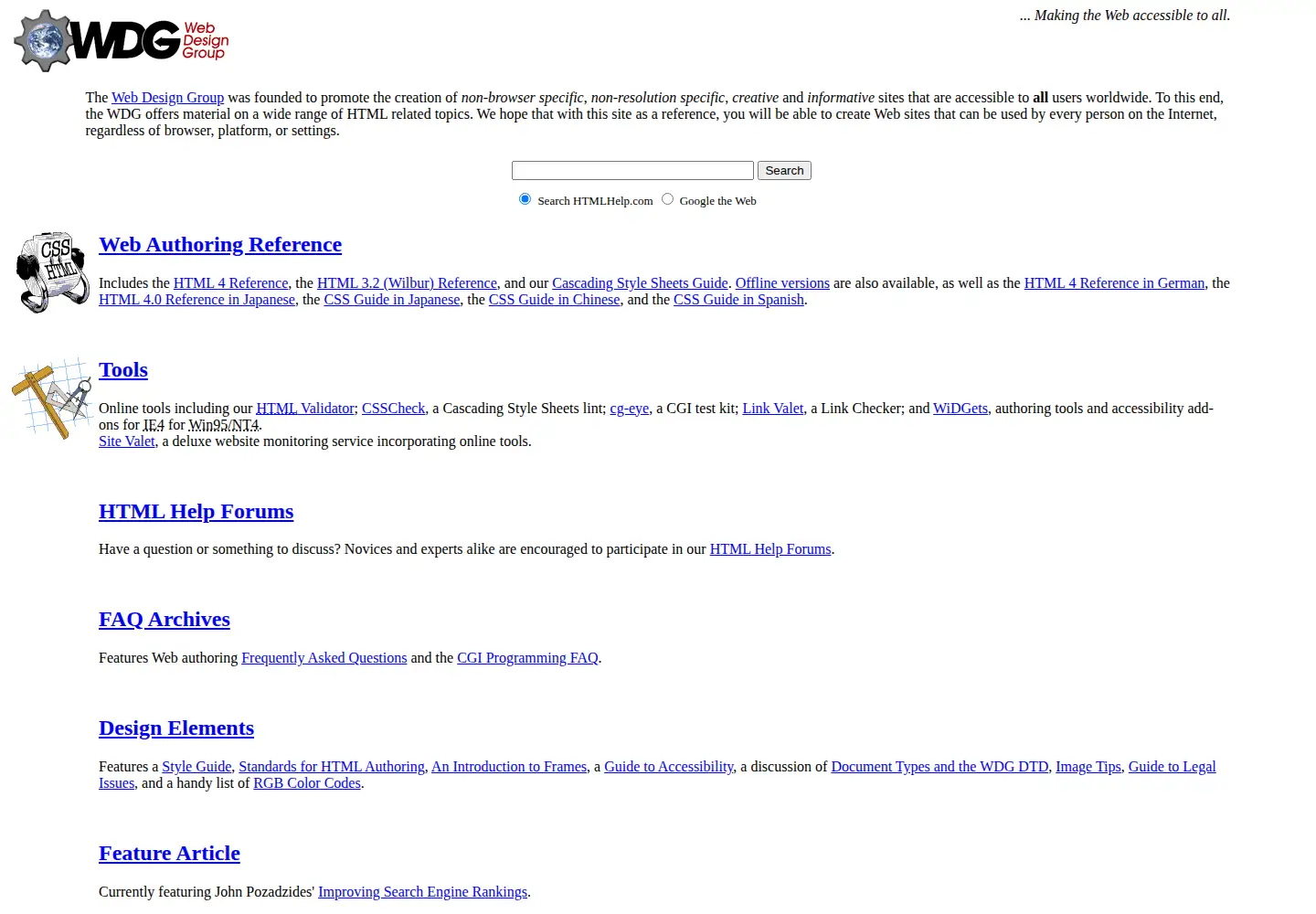This screenshot has height=914, width=1316.
Task: Read Improving Search Engine Rankings article
Action: pos(422,892)
